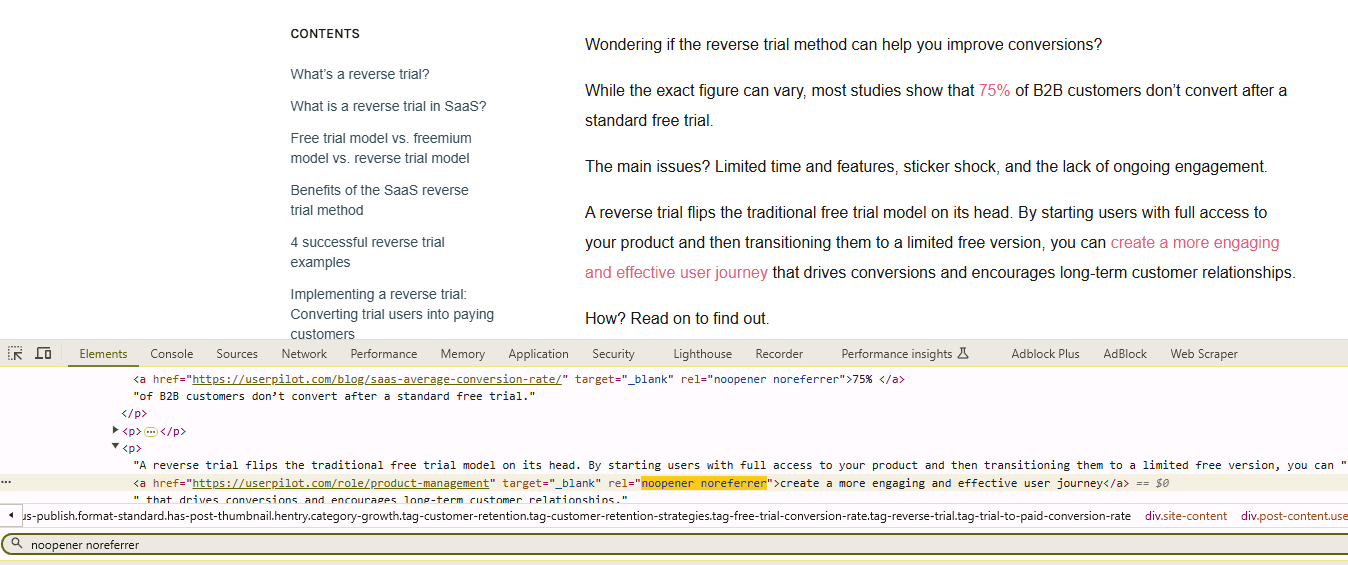Click the search magnifier icon in DevTools
Viewport: 1348px width, 565px height.
click(17, 545)
